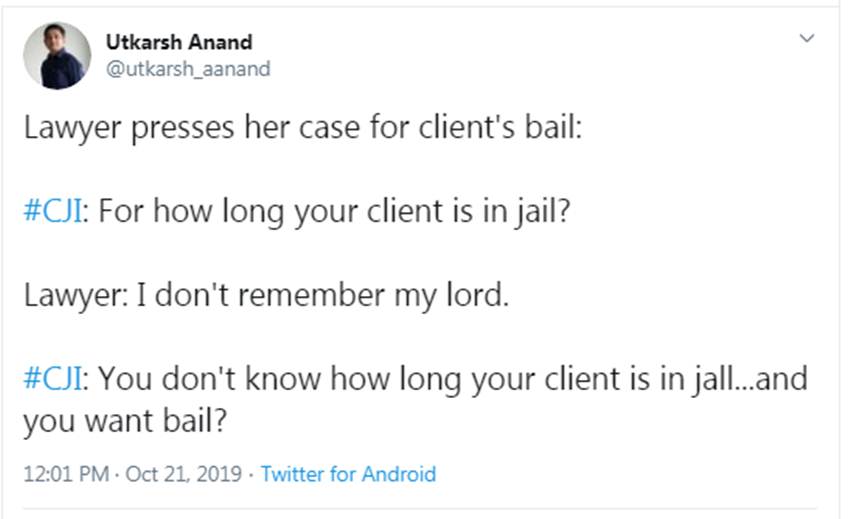Open the Twitter for Android source link
This screenshot has width=850, height=519.
click(348, 474)
